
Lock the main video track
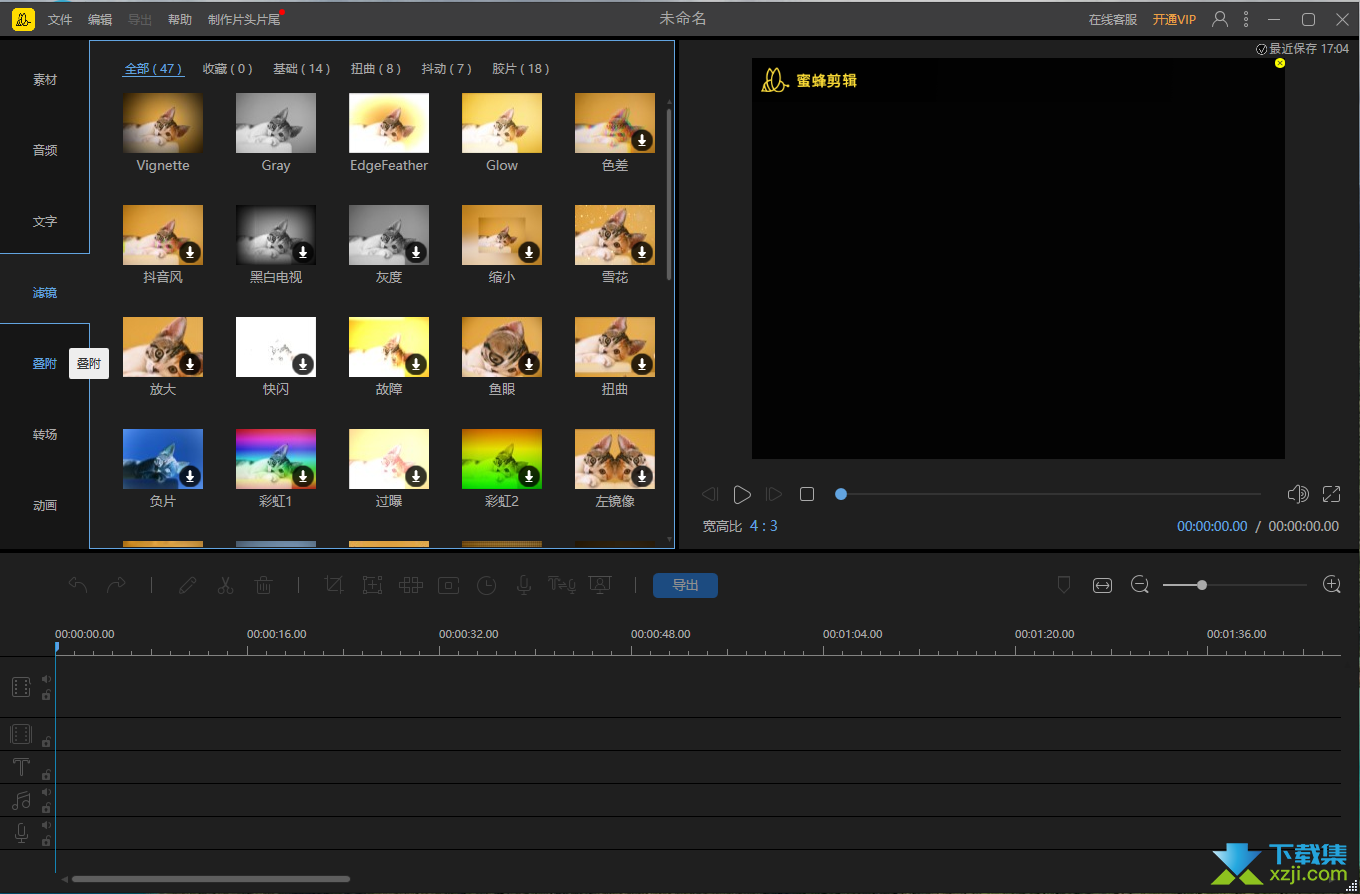pos(46,695)
